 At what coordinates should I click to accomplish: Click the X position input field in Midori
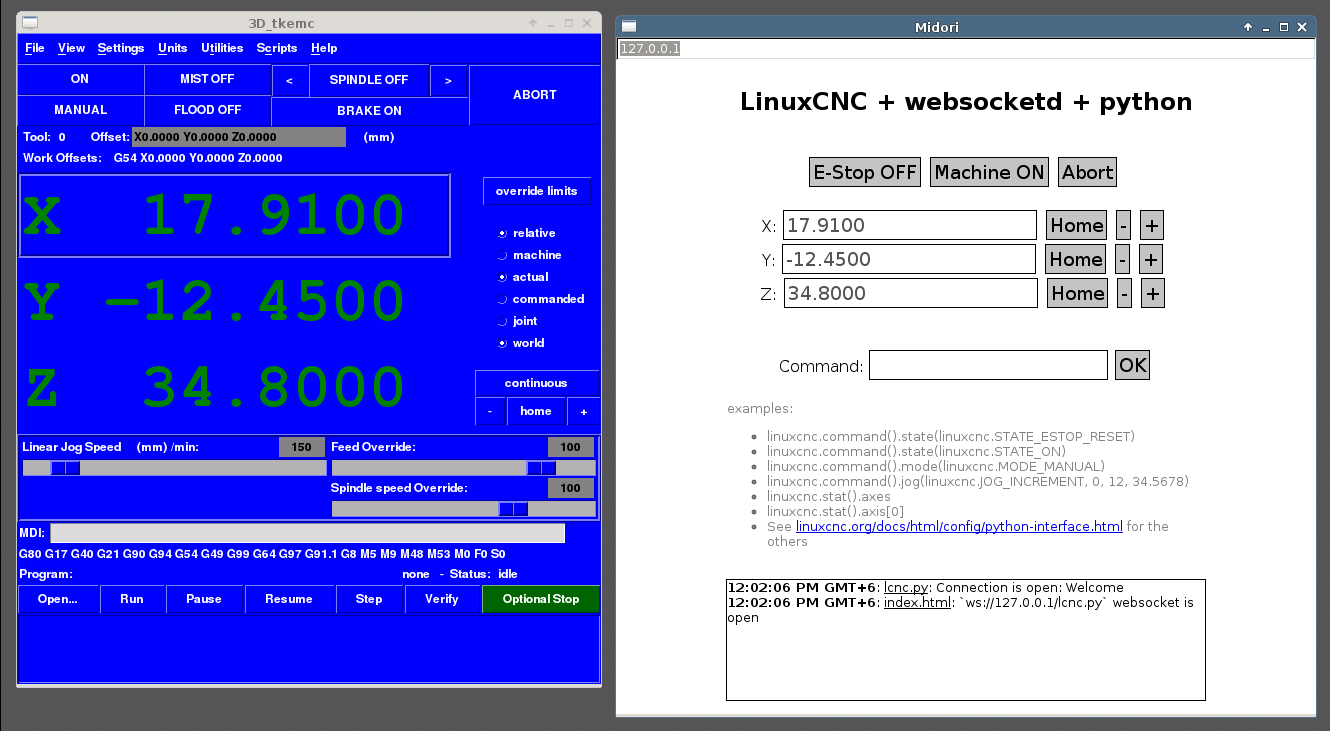point(910,225)
